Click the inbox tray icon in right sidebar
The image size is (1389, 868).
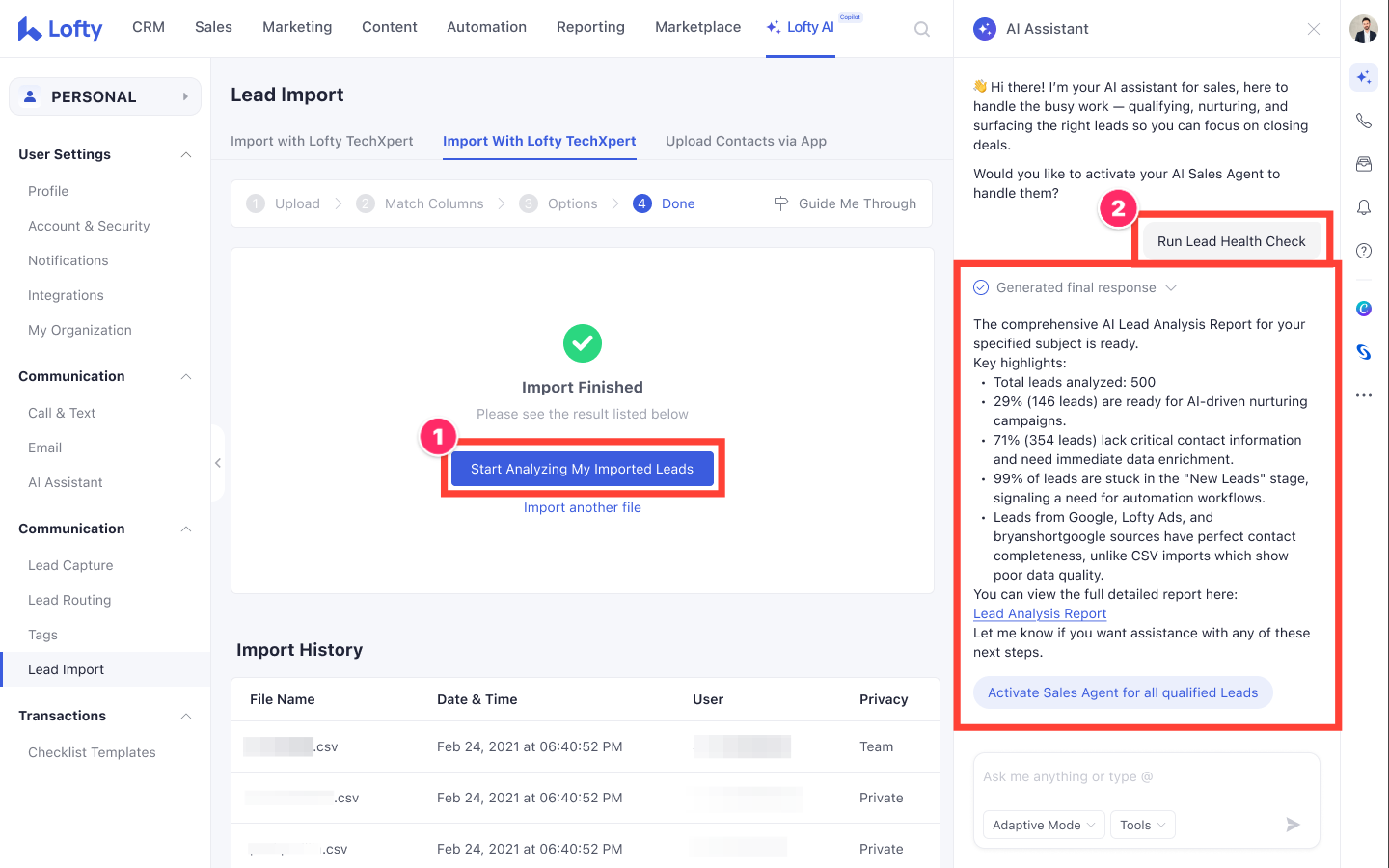click(1363, 164)
